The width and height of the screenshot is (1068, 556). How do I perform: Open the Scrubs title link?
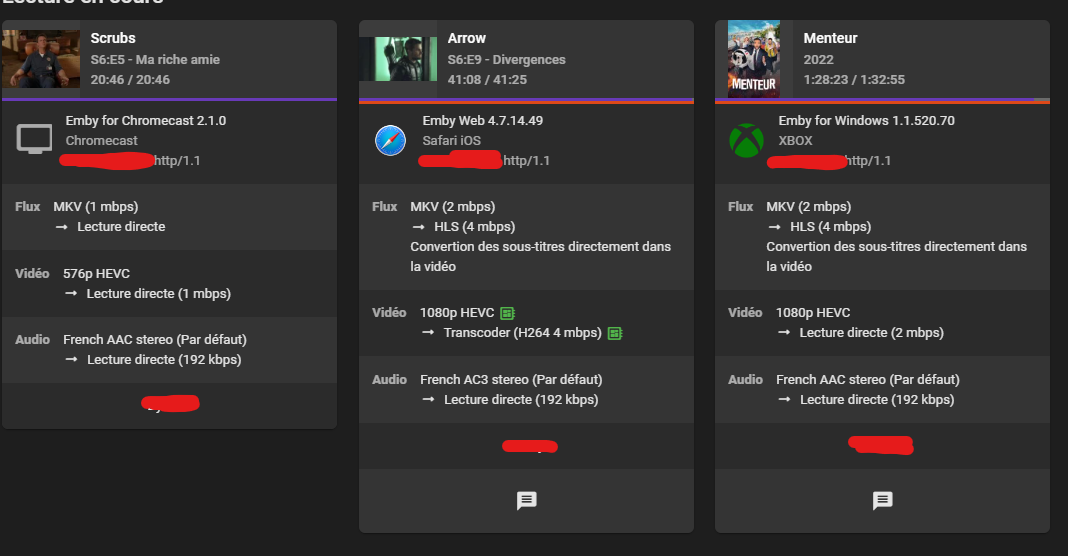pos(112,38)
